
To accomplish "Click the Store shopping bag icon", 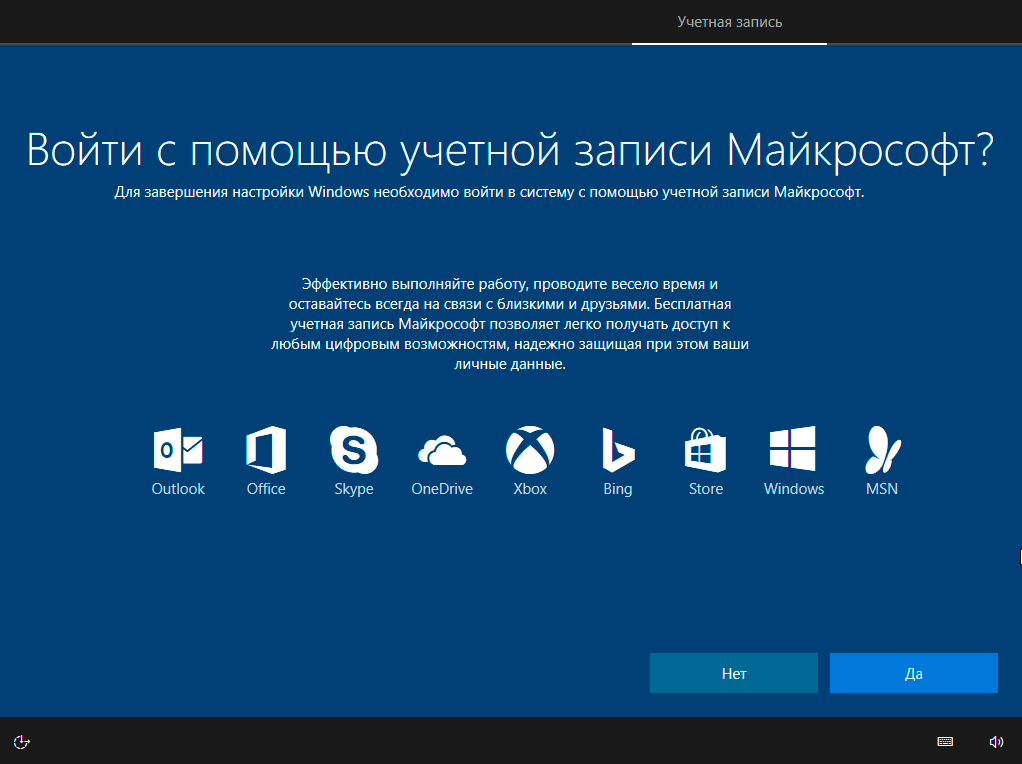I will 705,449.
